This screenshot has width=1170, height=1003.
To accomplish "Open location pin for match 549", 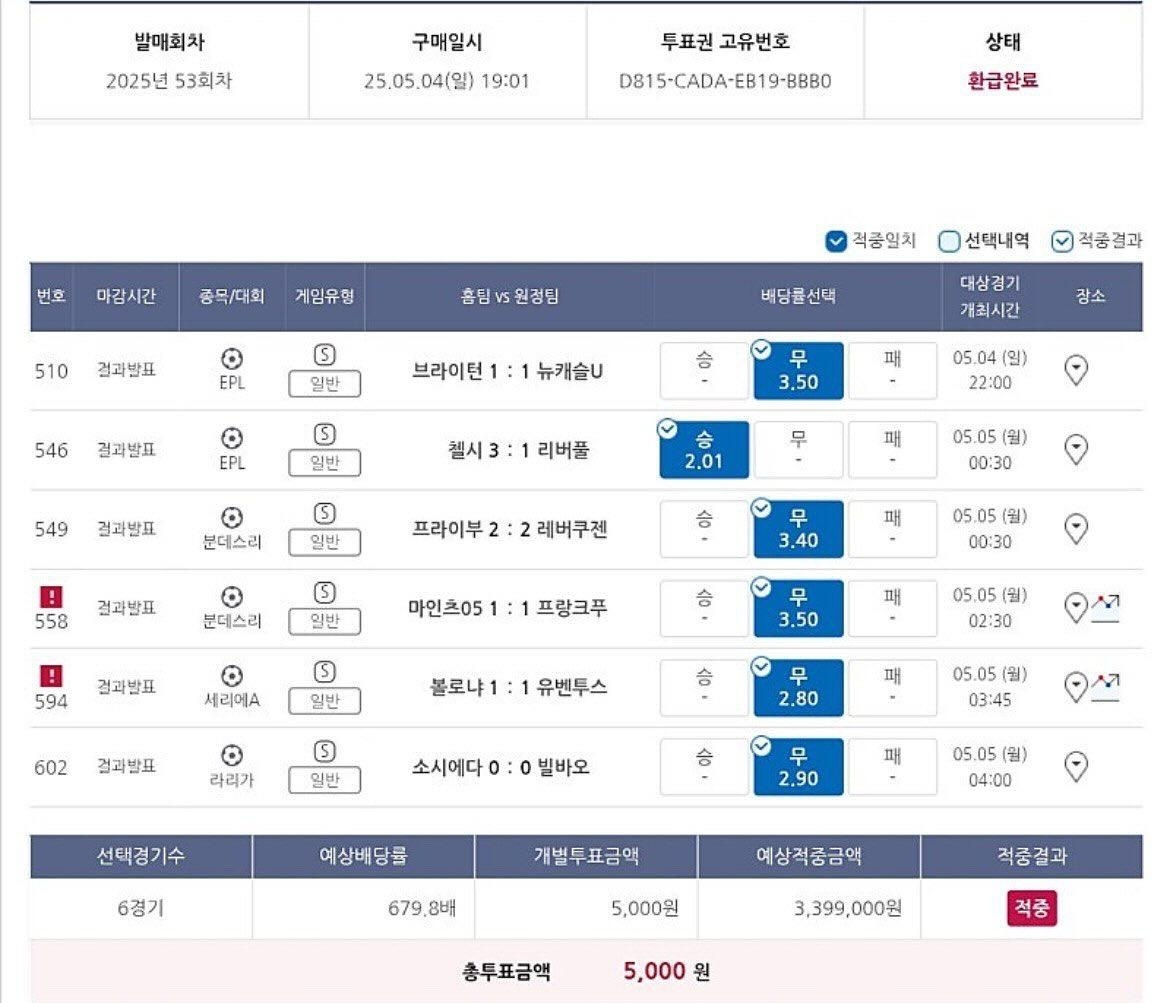I will pos(1075,528).
